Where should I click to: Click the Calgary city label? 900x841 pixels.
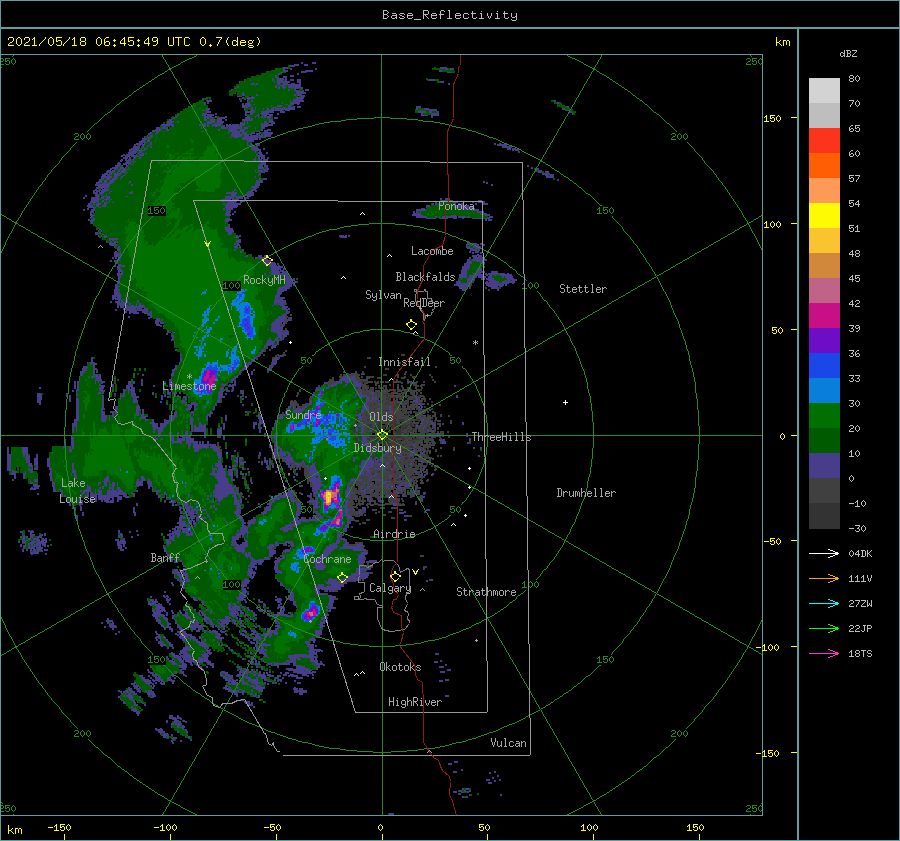pyautogui.click(x=390, y=588)
